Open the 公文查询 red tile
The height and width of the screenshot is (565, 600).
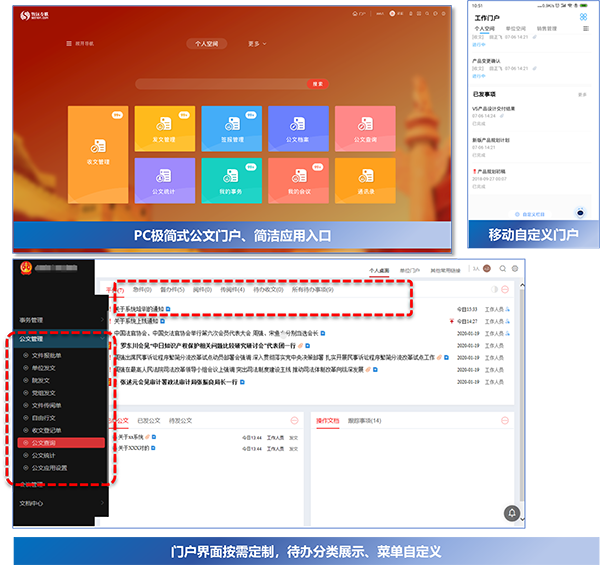(366, 128)
